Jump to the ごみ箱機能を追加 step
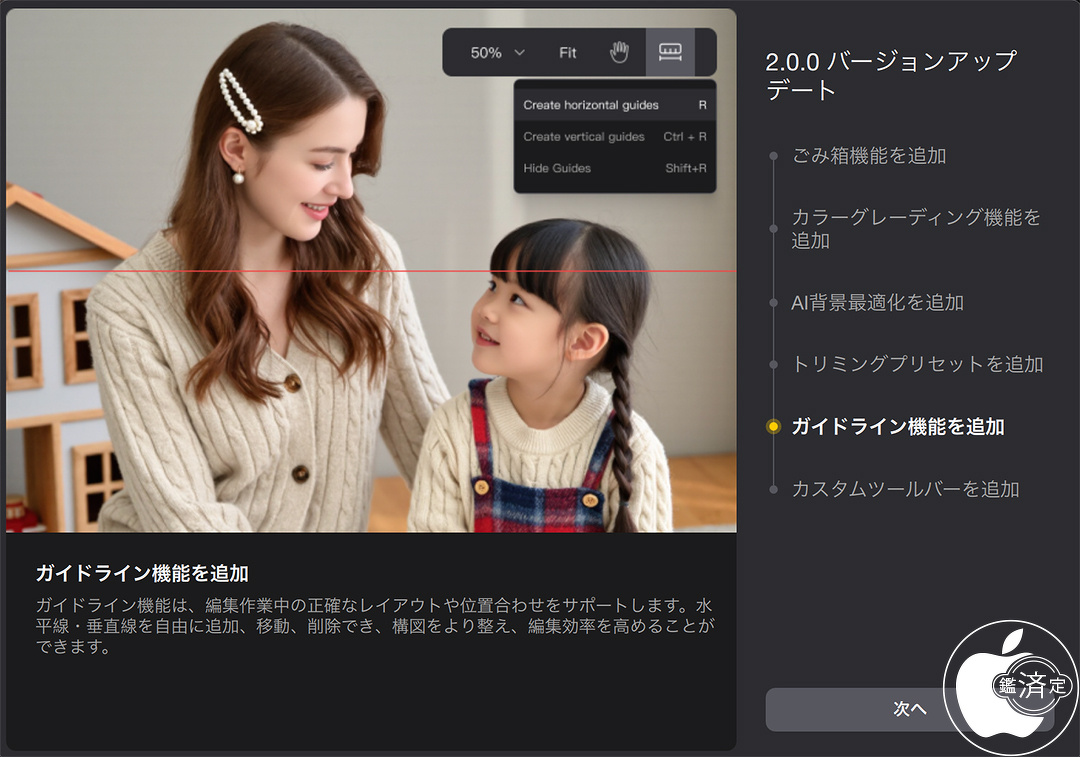The width and height of the screenshot is (1080, 757). click(868, 156)
